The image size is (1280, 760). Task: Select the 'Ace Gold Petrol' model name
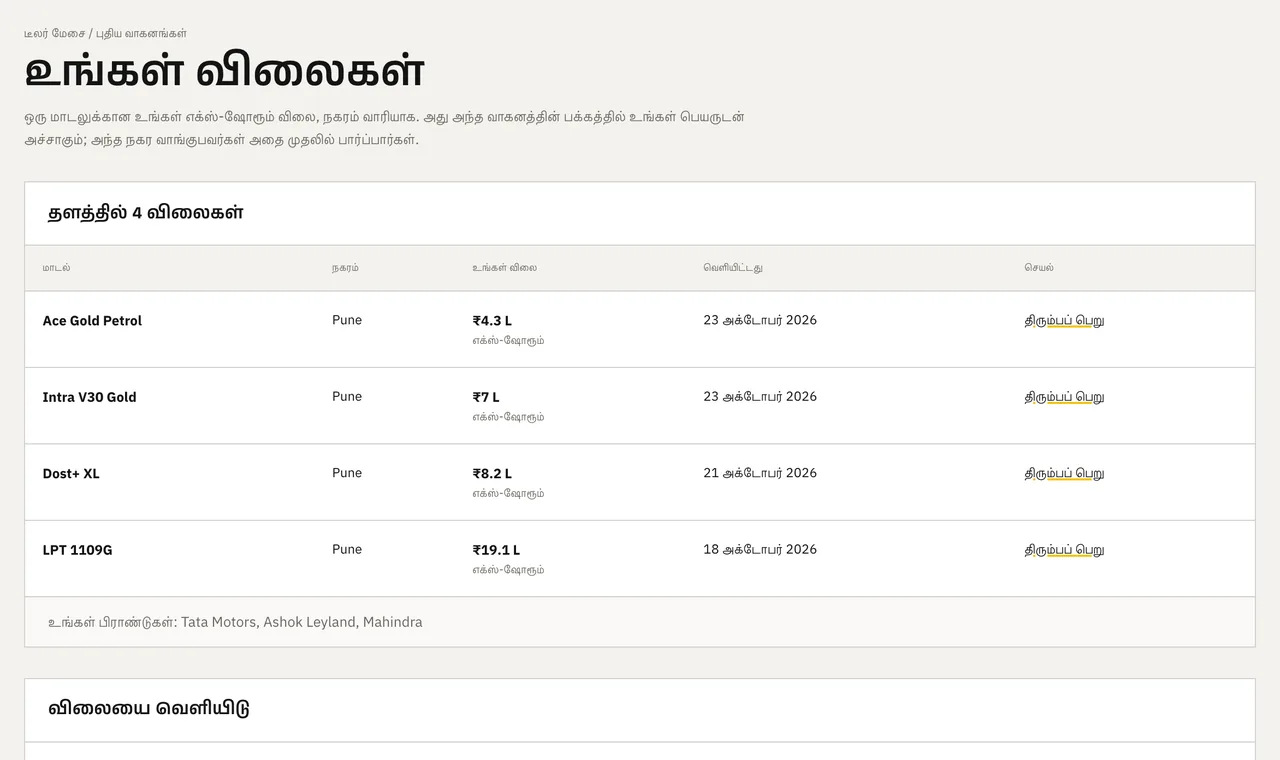(x=92, y=321)
